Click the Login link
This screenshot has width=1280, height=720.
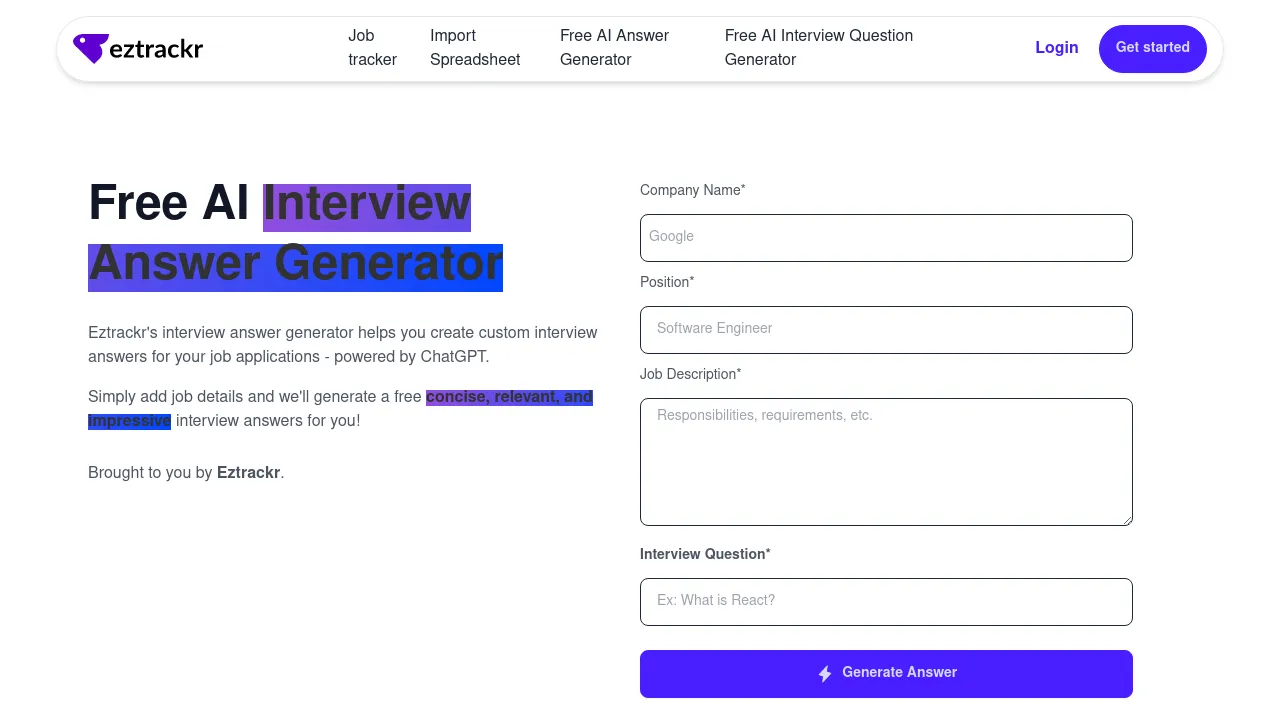(1056, 47)
